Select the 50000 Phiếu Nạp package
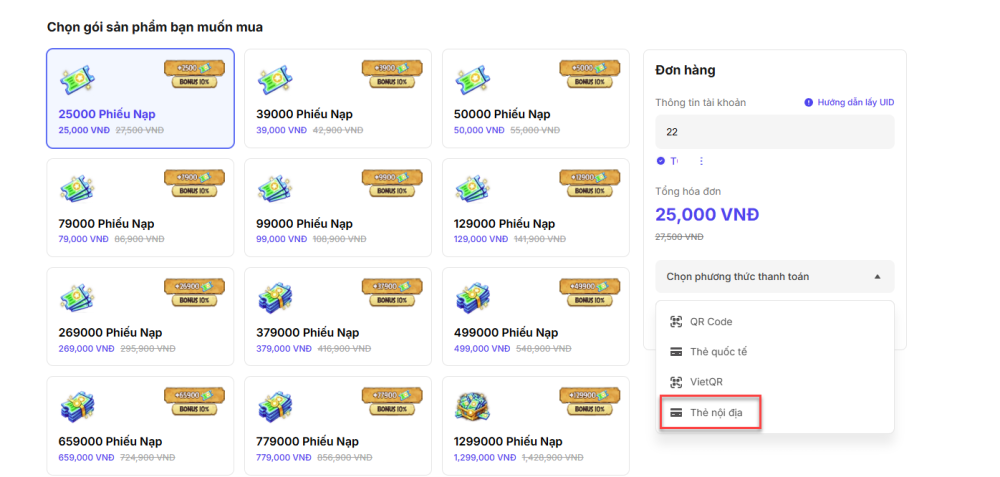 (536, 99)
